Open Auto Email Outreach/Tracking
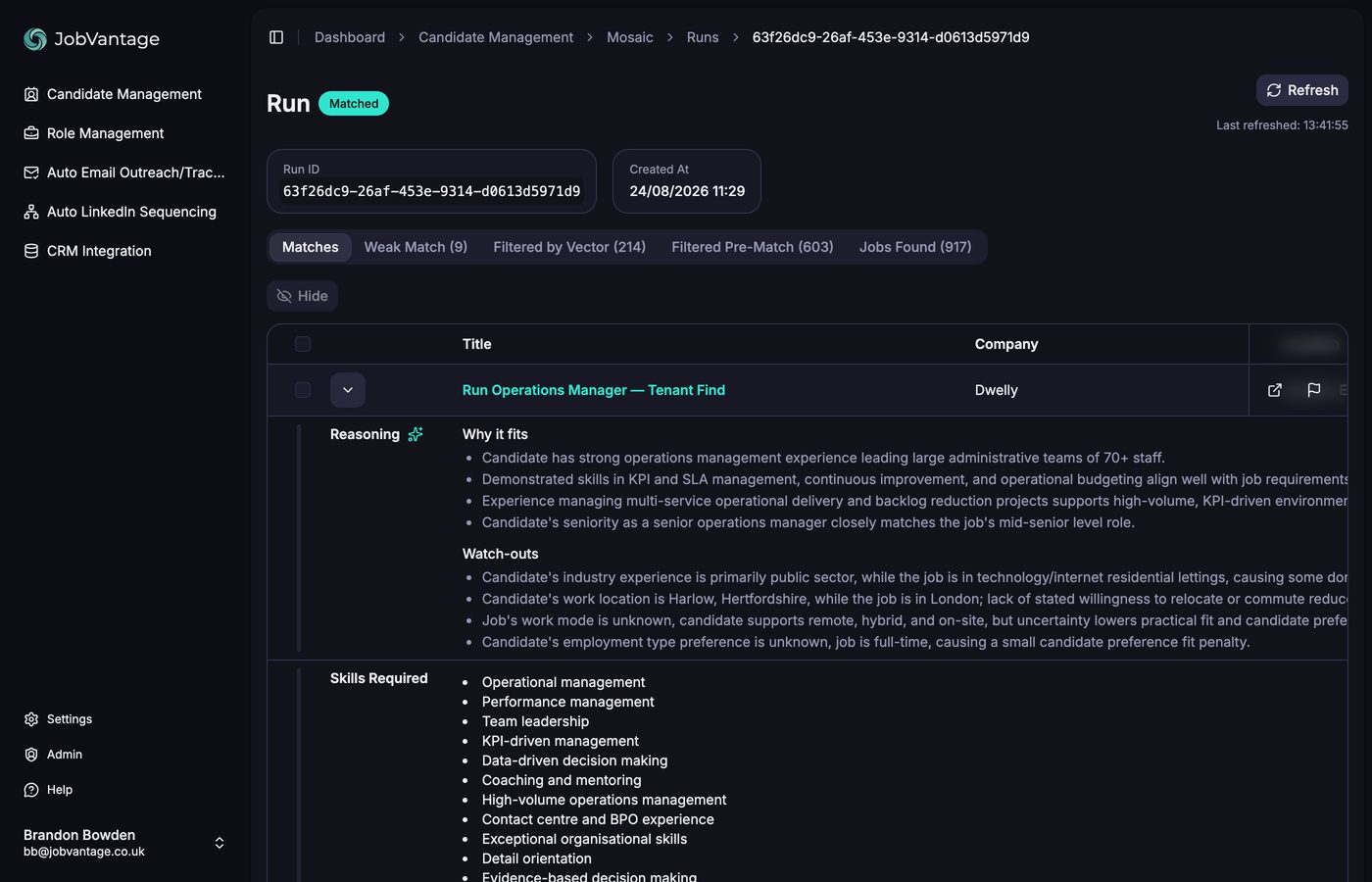Screen dimensions: 1372x882 124,172
